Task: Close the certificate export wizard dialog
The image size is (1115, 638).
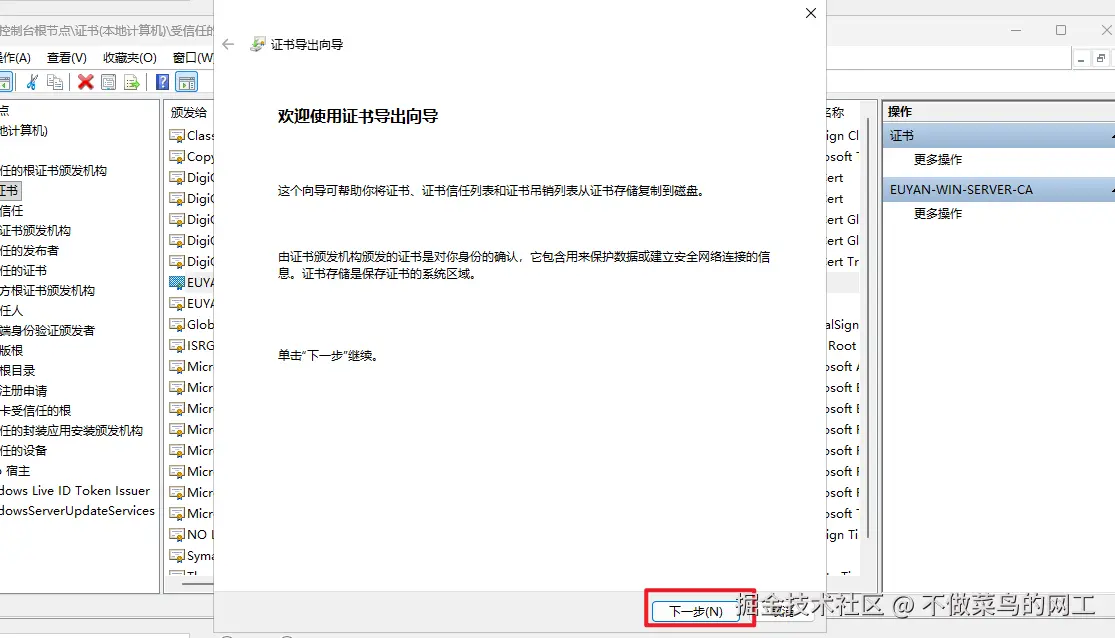Action: [811, 13]
